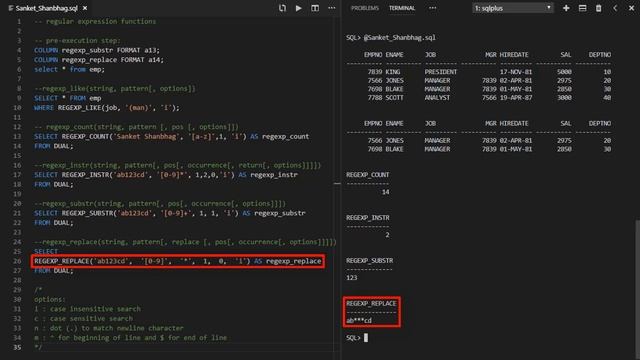Click the panel's chevron arrow icon
This screenshot has height=360, width=640.
(x=615, y=8)
